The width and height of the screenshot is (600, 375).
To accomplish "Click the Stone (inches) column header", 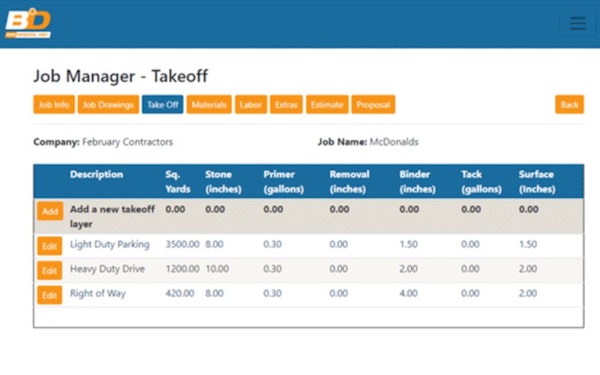I will (223, 182).
